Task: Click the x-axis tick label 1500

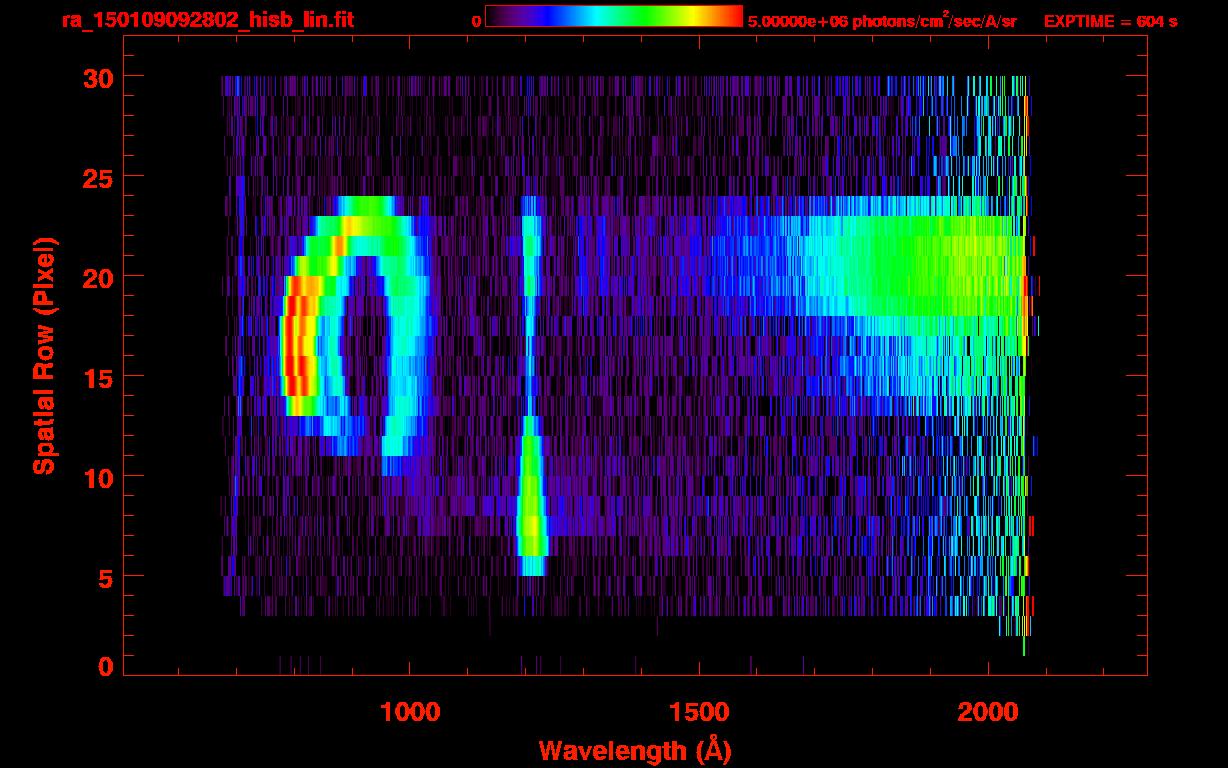Action: tap(699, 712)
